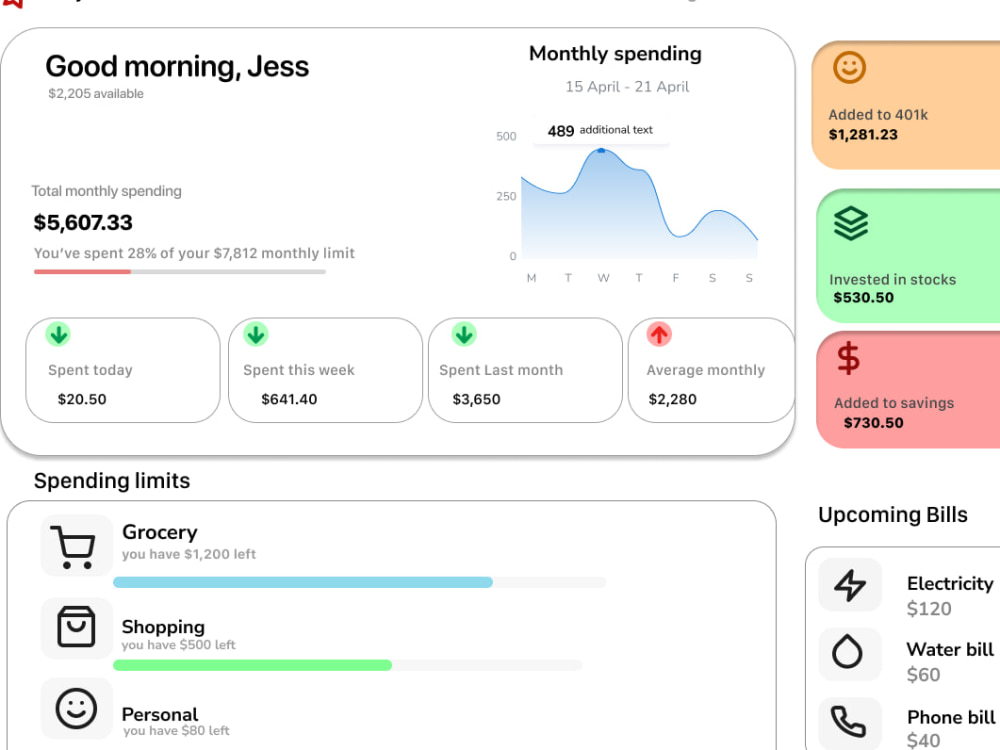Click the Personal smiley face icon
The image size is (1000, 750).
coord(76,709)
